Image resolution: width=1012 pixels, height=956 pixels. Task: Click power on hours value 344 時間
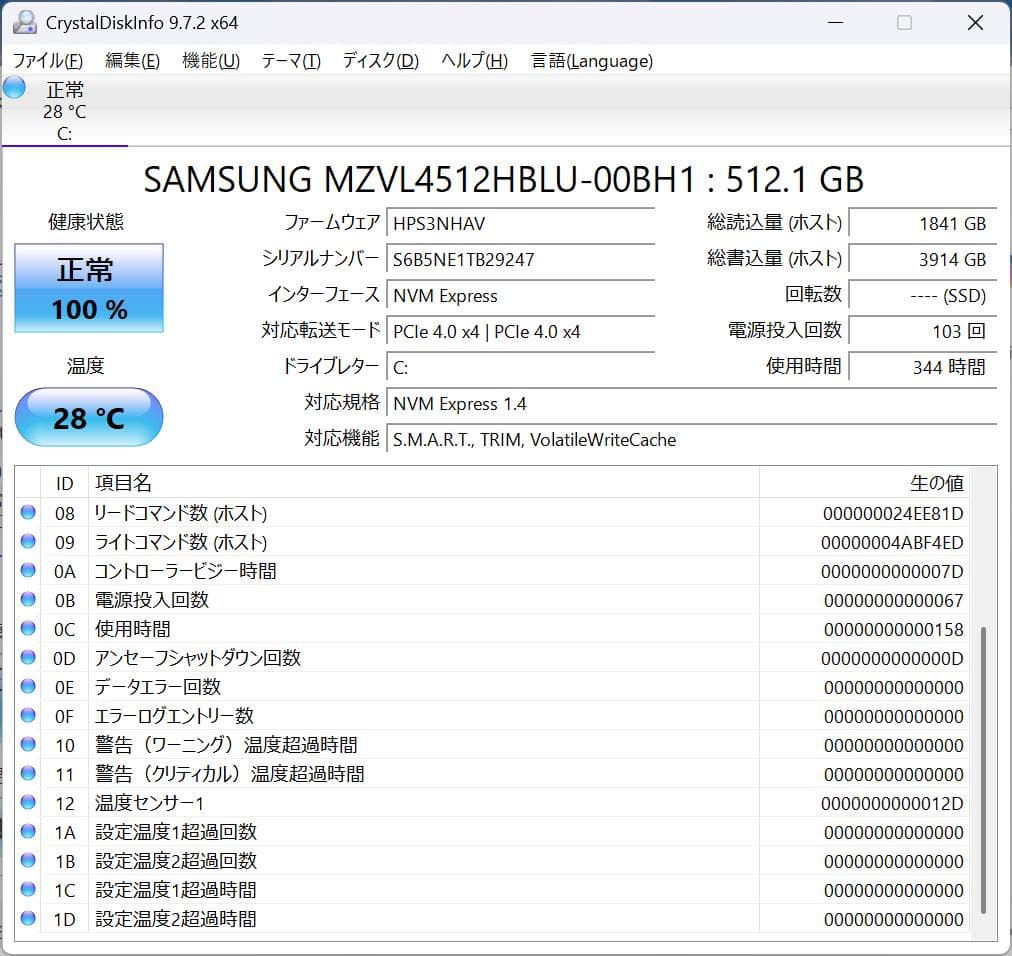pos(923,368)
